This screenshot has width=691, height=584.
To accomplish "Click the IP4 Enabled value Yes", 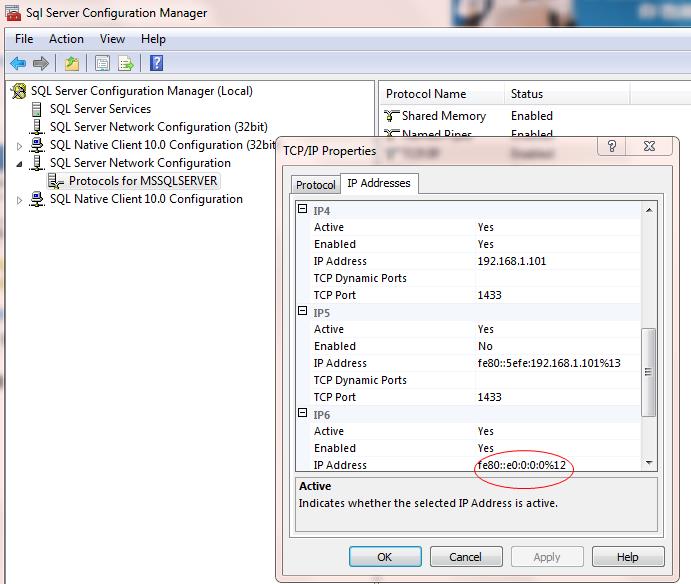I will coord(485,244).
